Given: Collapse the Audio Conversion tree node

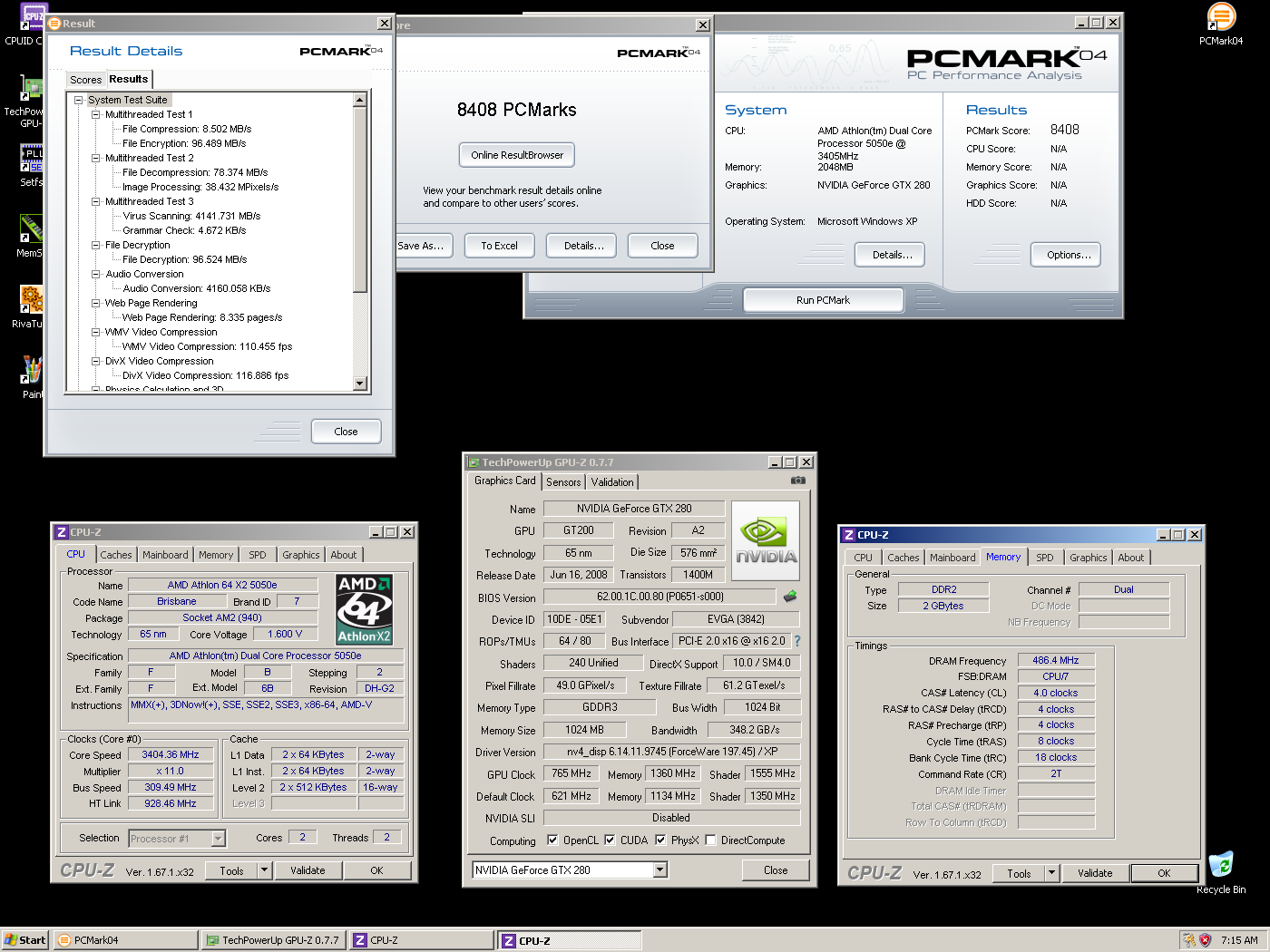Looking at the screenshot, I should click(96, 274).
